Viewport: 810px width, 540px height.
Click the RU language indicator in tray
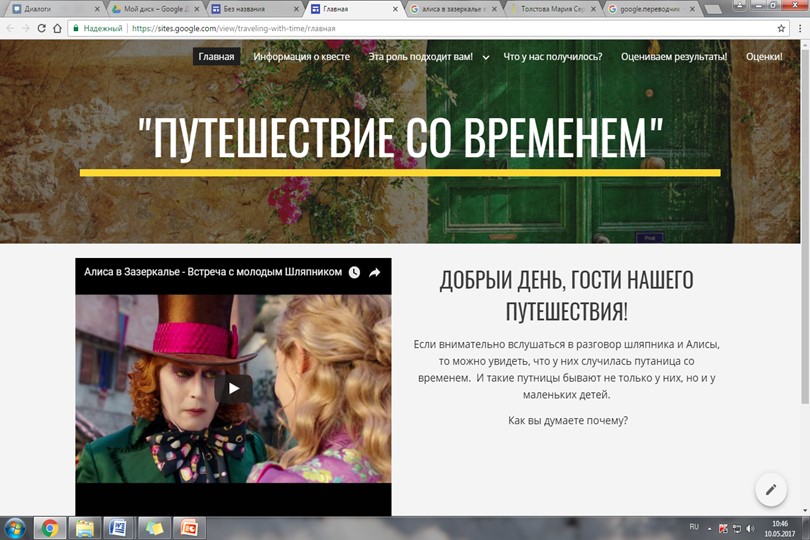pos(694,527)
